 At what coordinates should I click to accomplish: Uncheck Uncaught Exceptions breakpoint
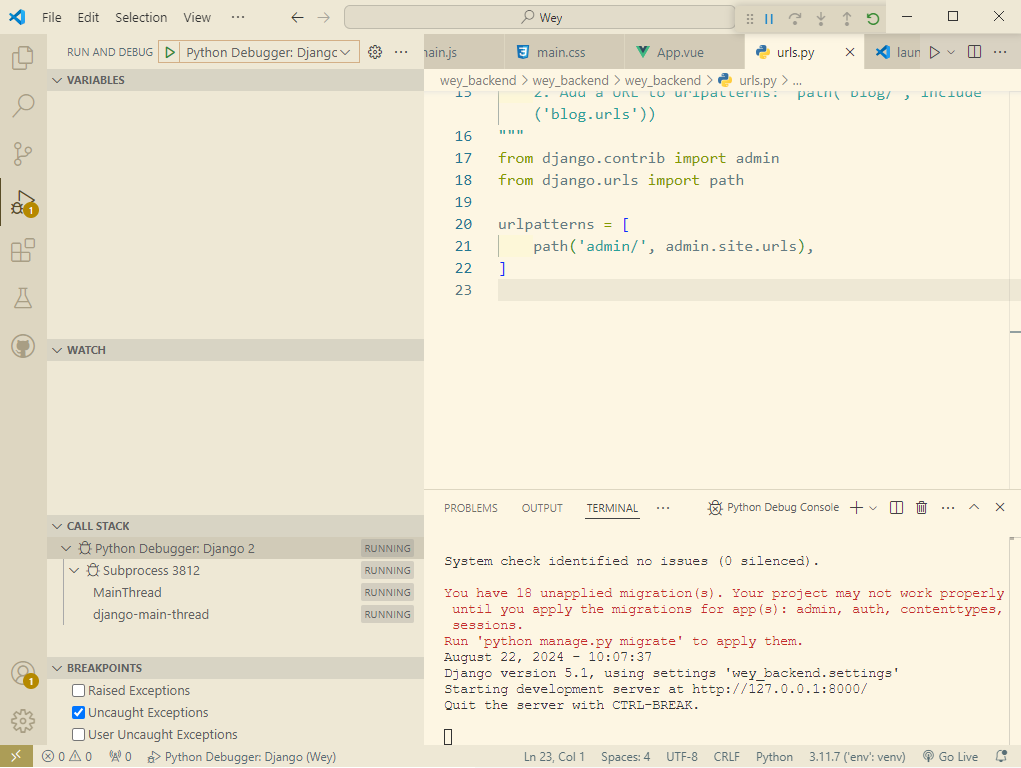tap(79, 713)
